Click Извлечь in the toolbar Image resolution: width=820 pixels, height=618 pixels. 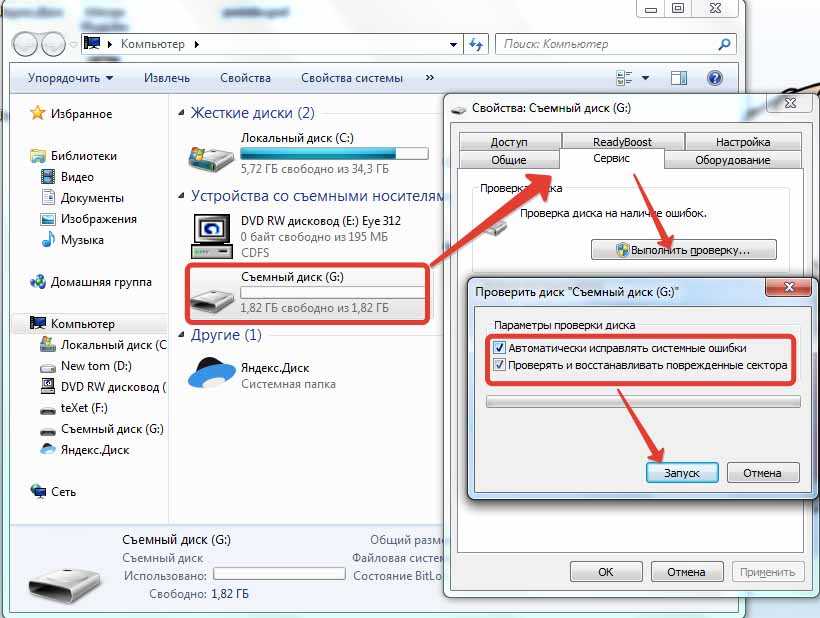tap(167, 78)
